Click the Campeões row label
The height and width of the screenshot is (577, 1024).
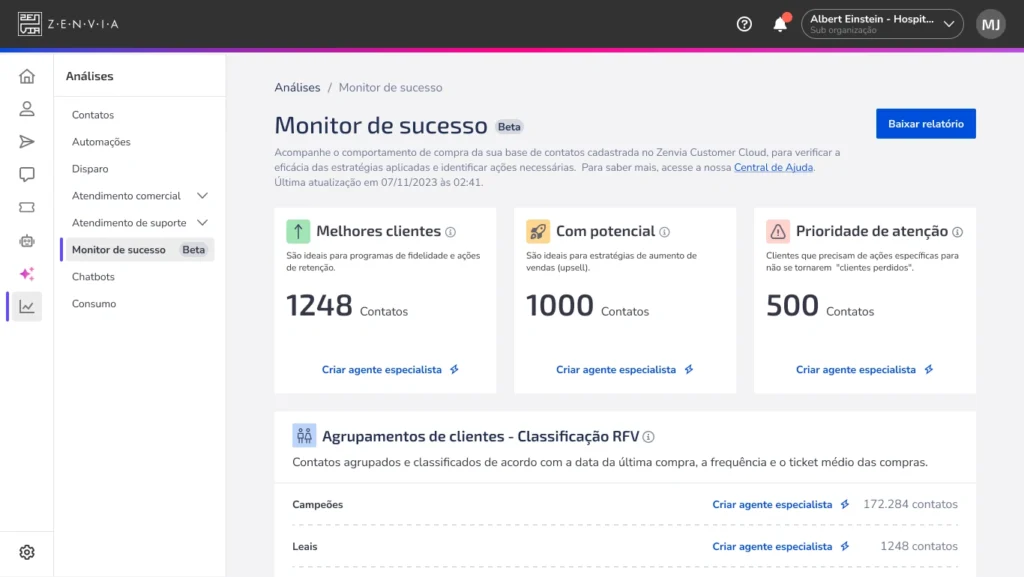[x=317, y=505]
